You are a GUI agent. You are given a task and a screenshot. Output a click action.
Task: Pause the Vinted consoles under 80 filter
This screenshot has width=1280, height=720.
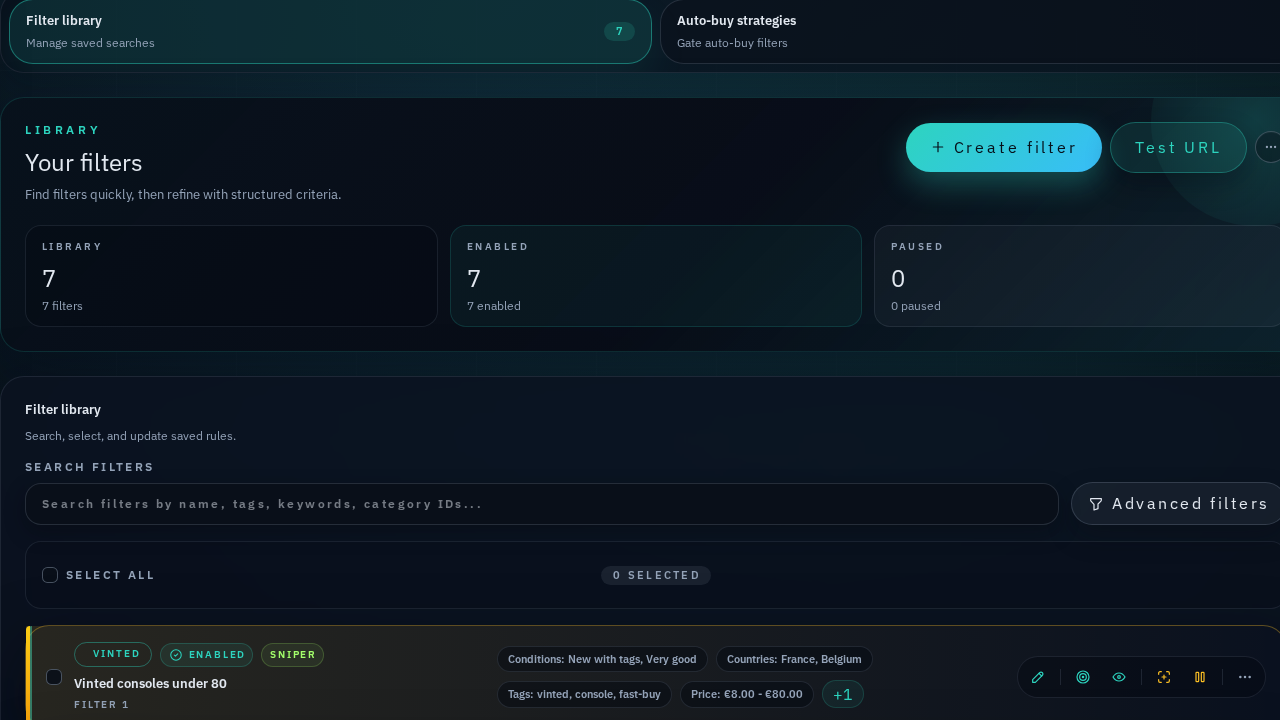[1200, 677]
